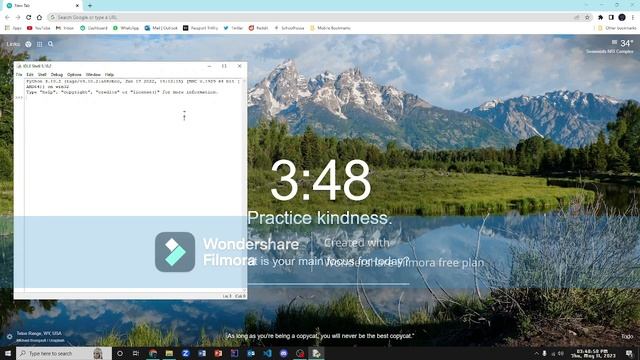This screenshot has height=360, width=640.
Task: Click the Type here to search box
Action: 64,353
